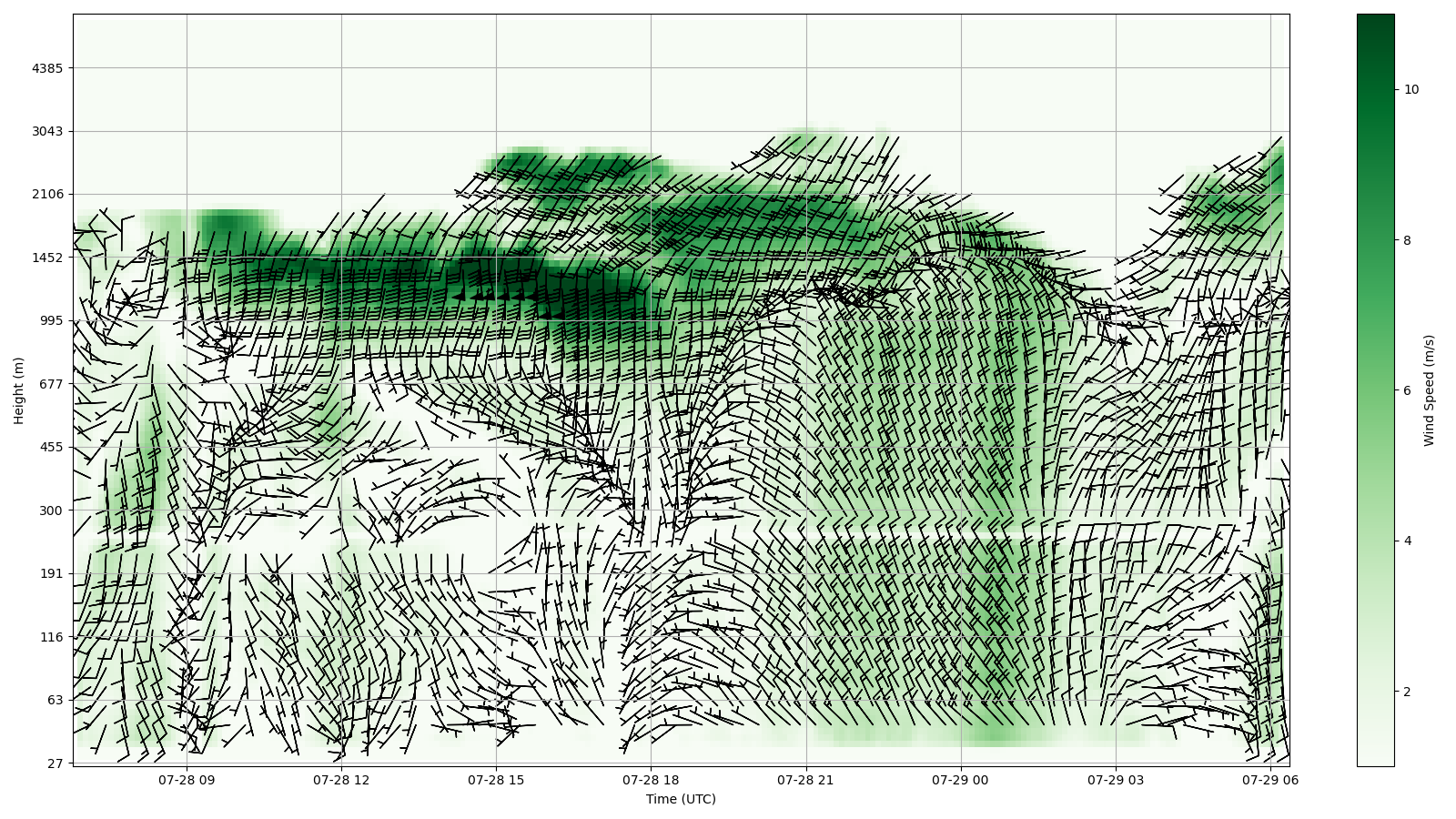Select the colorbar tick labeled 10

tap(1411, 89)
